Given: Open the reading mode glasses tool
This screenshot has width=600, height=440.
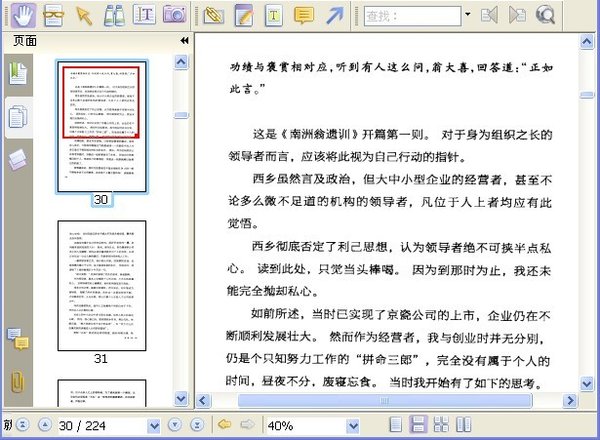Looking at the screenshot, I should tap(54, 15).
